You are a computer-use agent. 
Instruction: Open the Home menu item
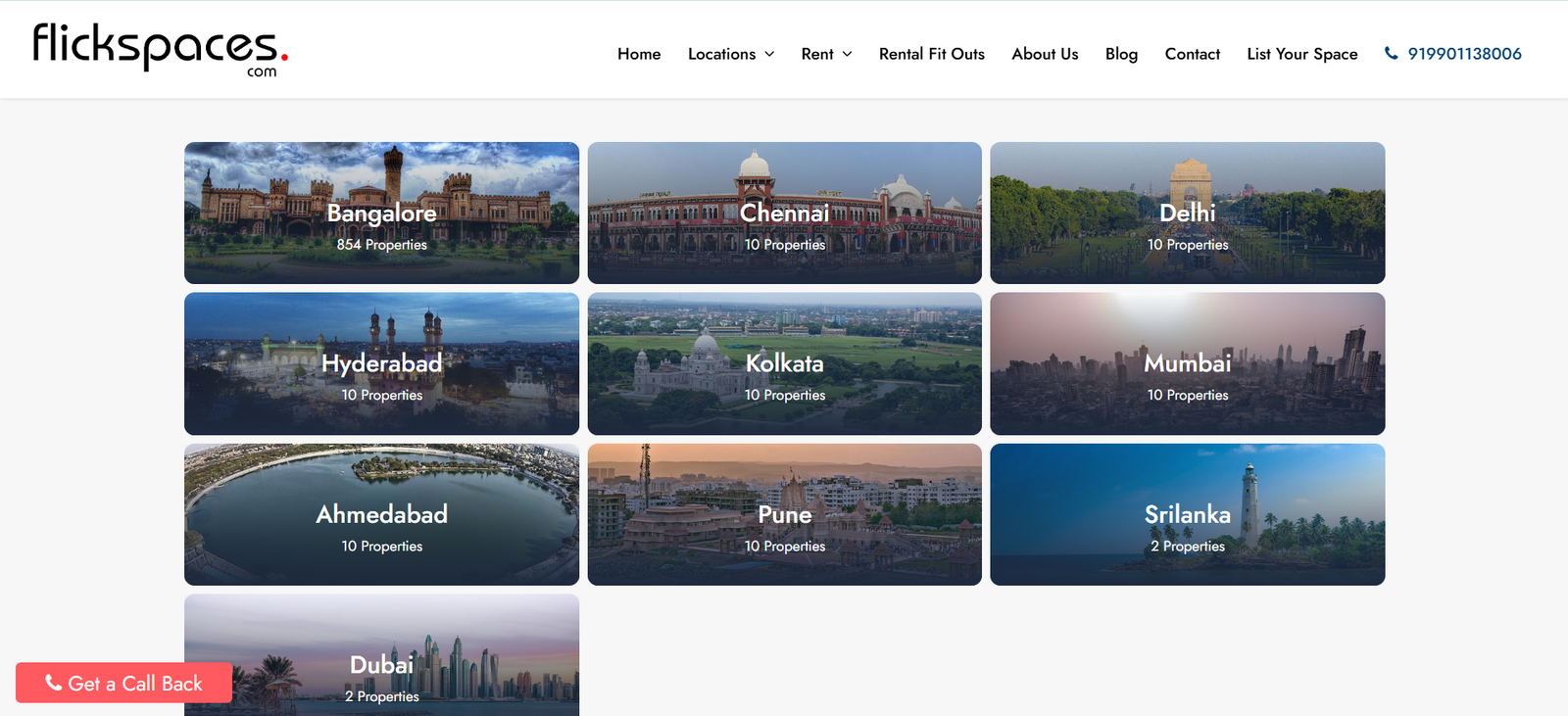tap(639, 54)
